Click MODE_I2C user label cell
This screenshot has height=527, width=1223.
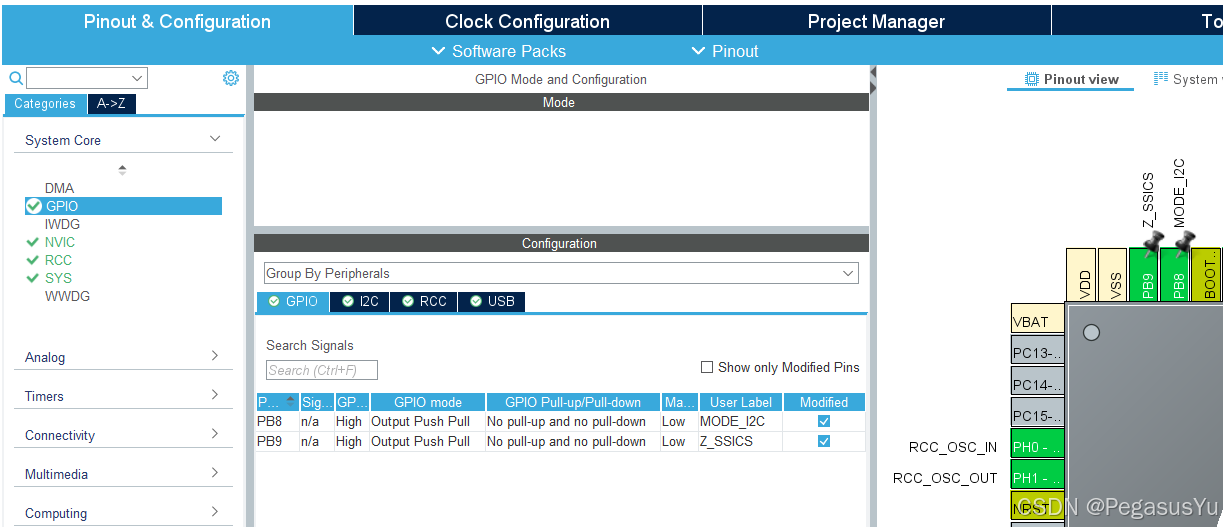coord(740,421)
